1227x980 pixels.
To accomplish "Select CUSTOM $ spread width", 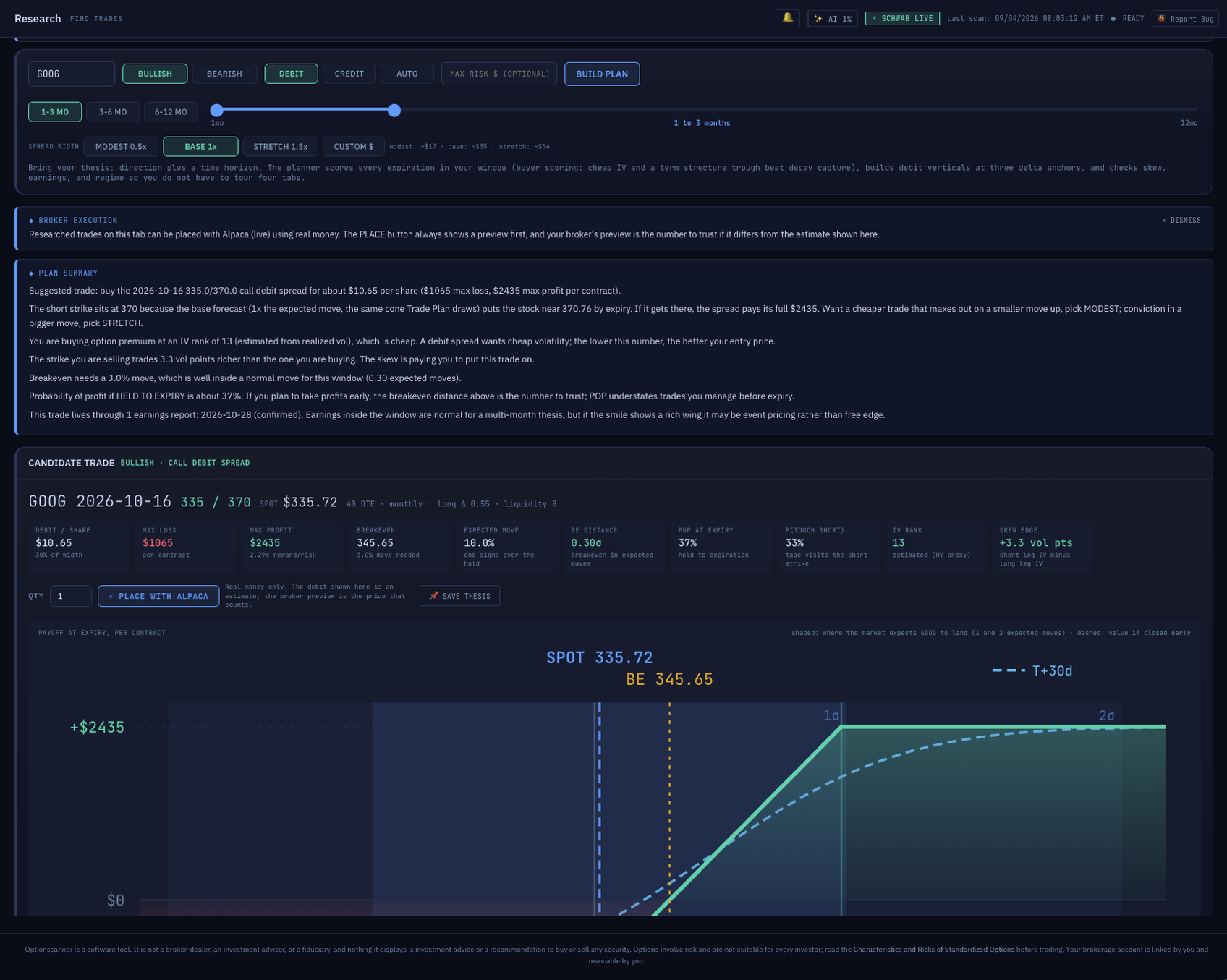I will tap(353, 147).
